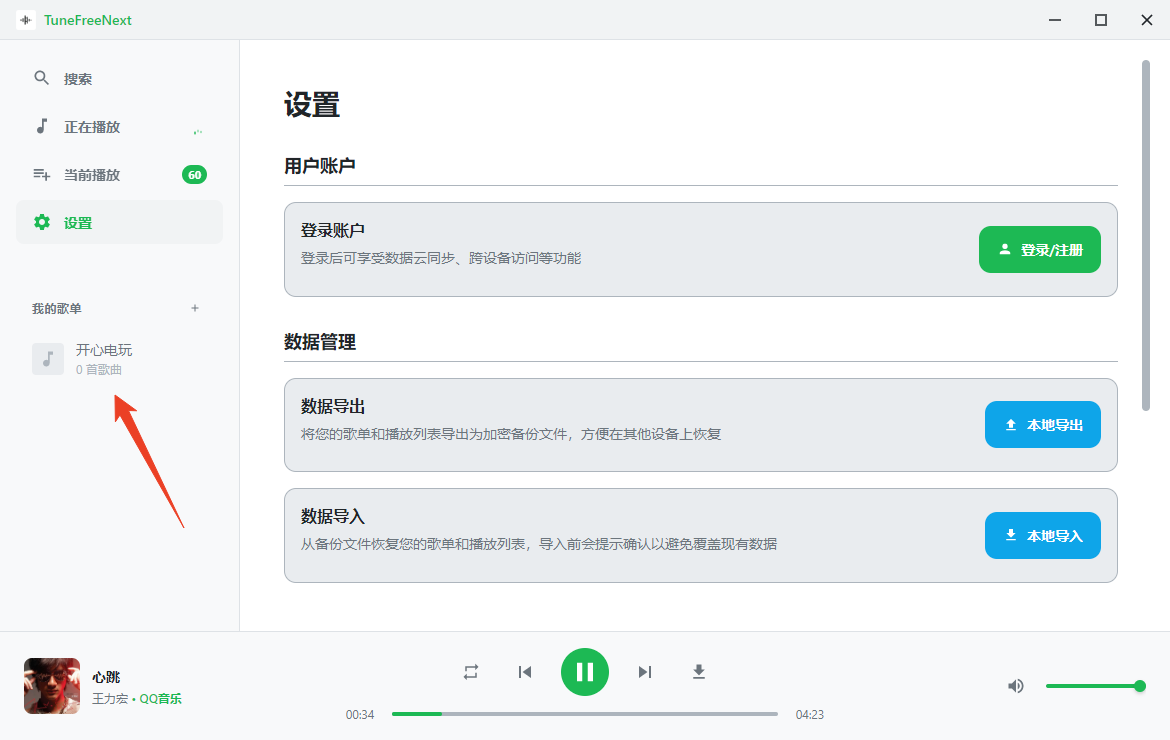Click the settings page vertical scrollbar

point(1146,235)
